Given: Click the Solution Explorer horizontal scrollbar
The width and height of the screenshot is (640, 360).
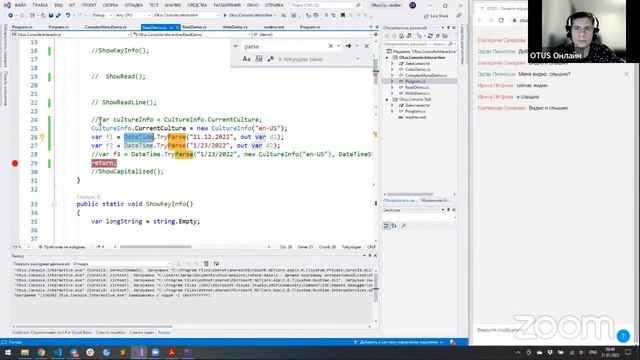Looking at the screenshot, I should (x=410, y=194).
